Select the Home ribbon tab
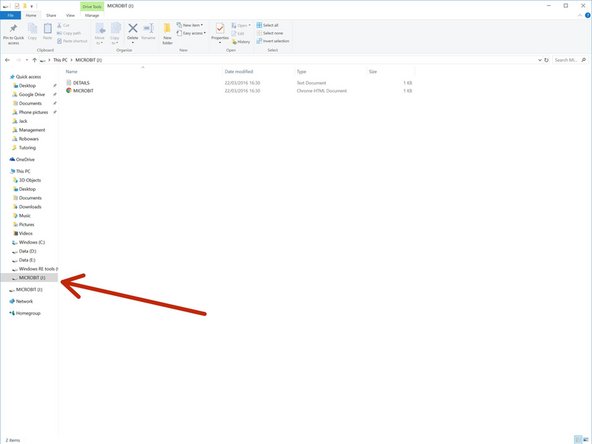 31,15
